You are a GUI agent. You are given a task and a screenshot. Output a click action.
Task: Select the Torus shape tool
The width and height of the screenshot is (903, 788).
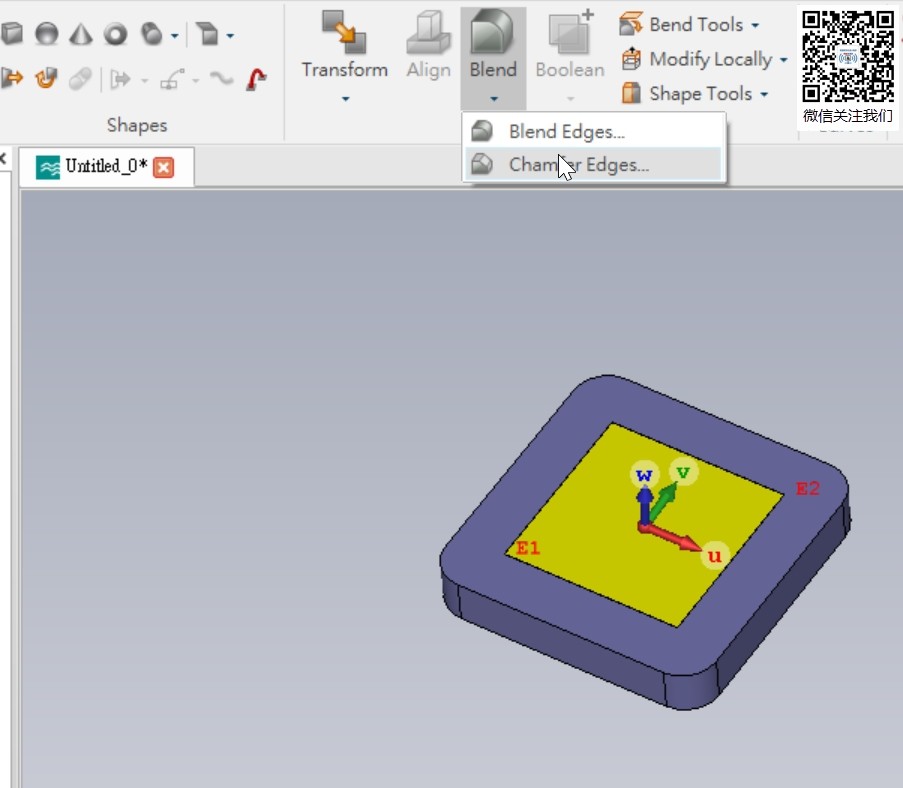(115, 34)
